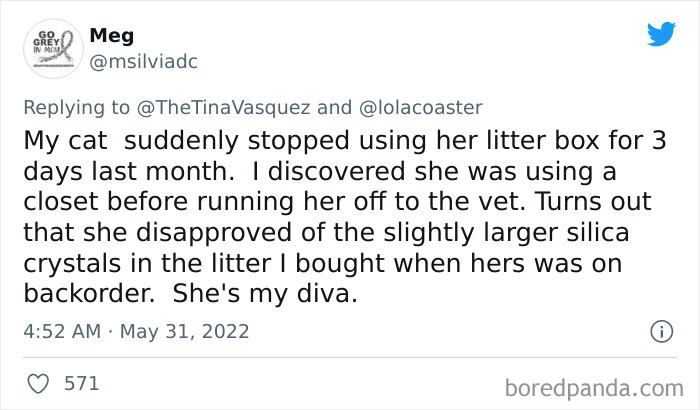Click the 571 likes count

click(81, 382)
